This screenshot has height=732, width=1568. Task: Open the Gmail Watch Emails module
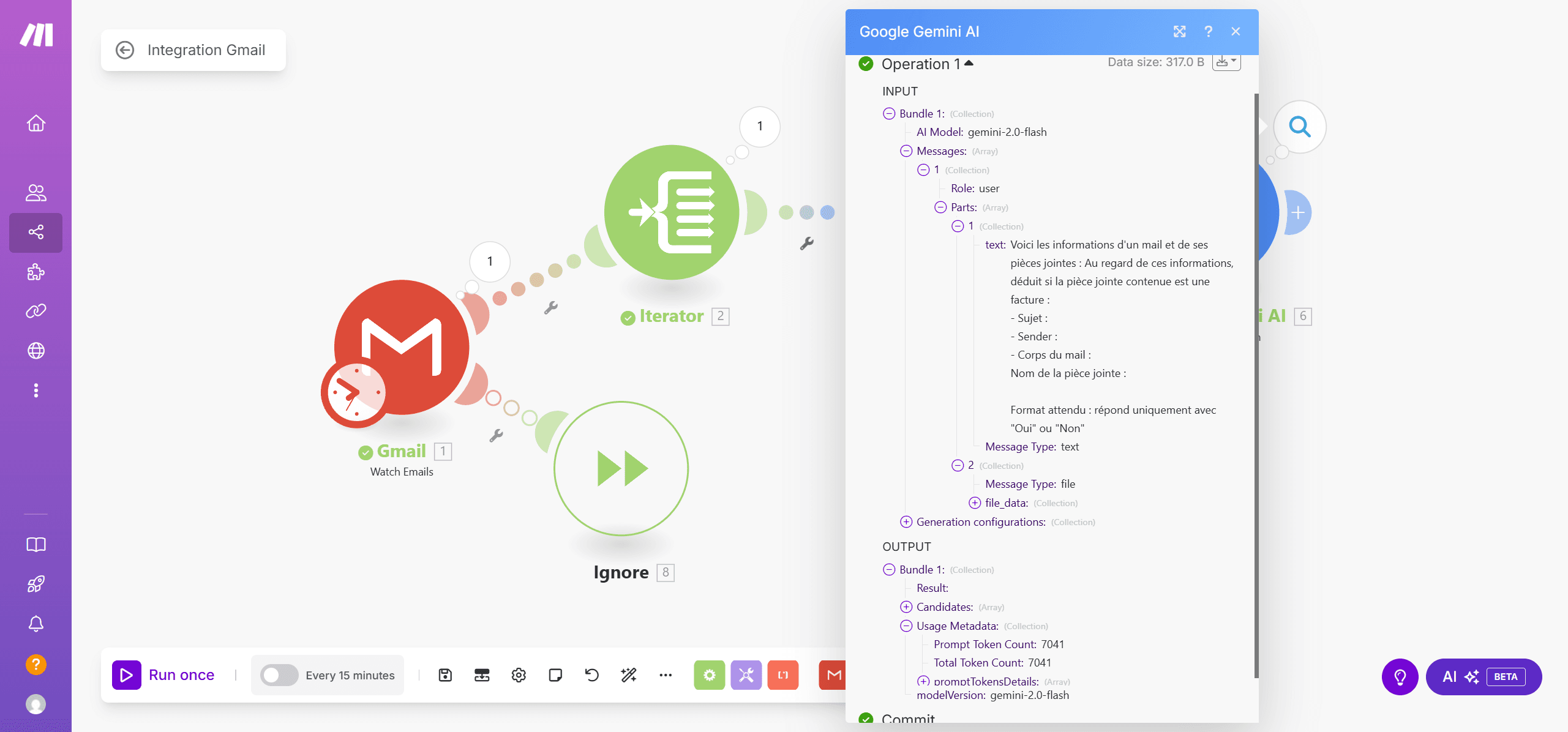(x=402, y=348)
